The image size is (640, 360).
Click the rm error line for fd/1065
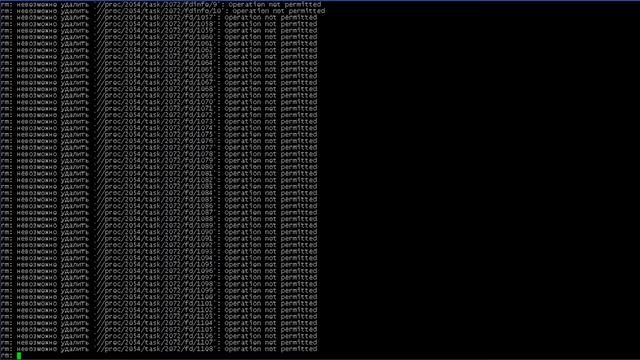click(x=158, y=70)
